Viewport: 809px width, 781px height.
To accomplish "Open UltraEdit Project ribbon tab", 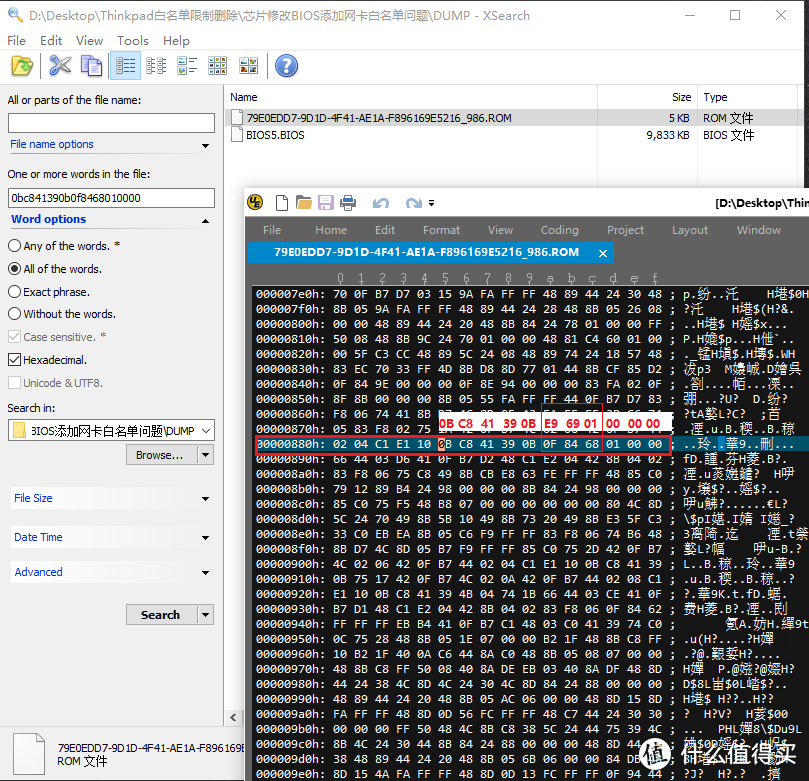I will tap(625, 230).
